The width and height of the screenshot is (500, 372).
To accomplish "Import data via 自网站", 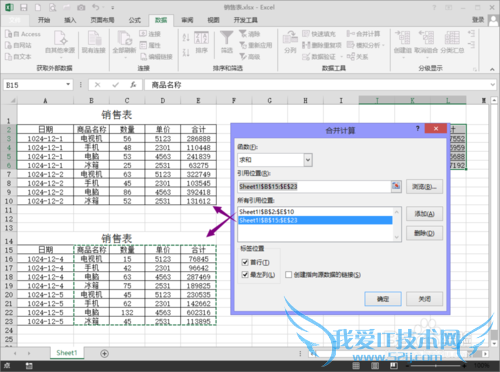I will tap(18, 45).
